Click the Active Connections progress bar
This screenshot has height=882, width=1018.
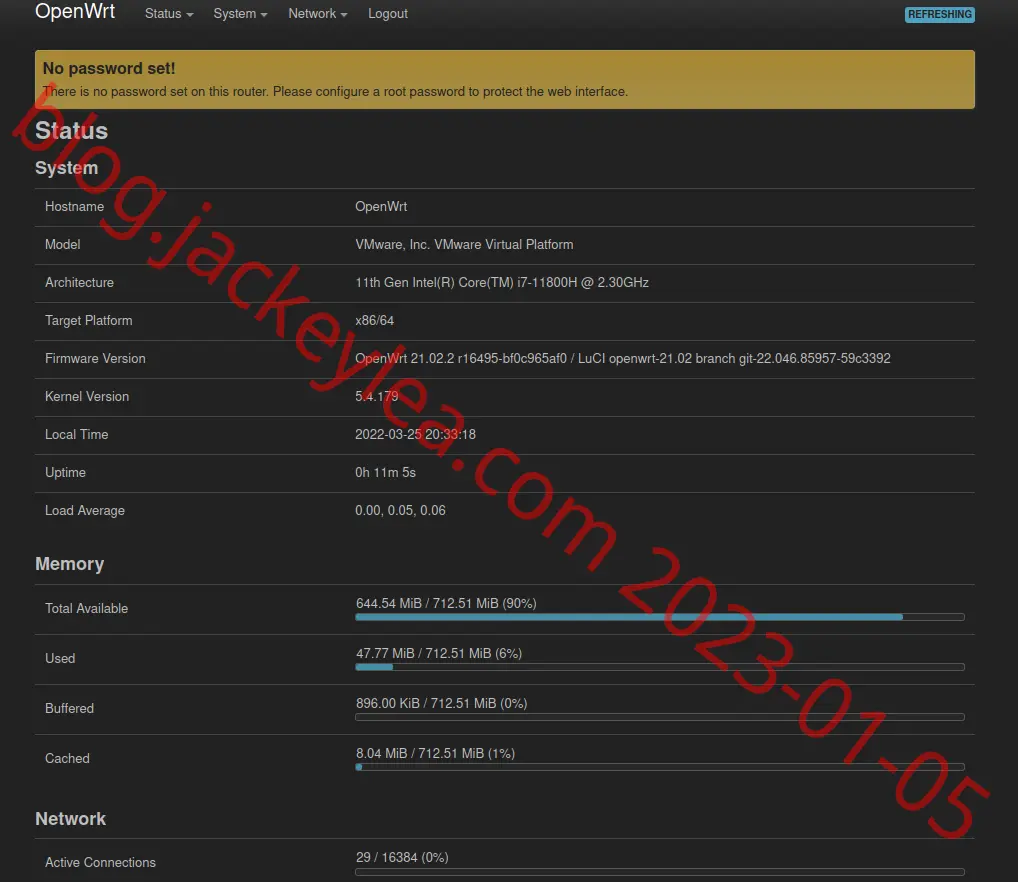point(660,872)
